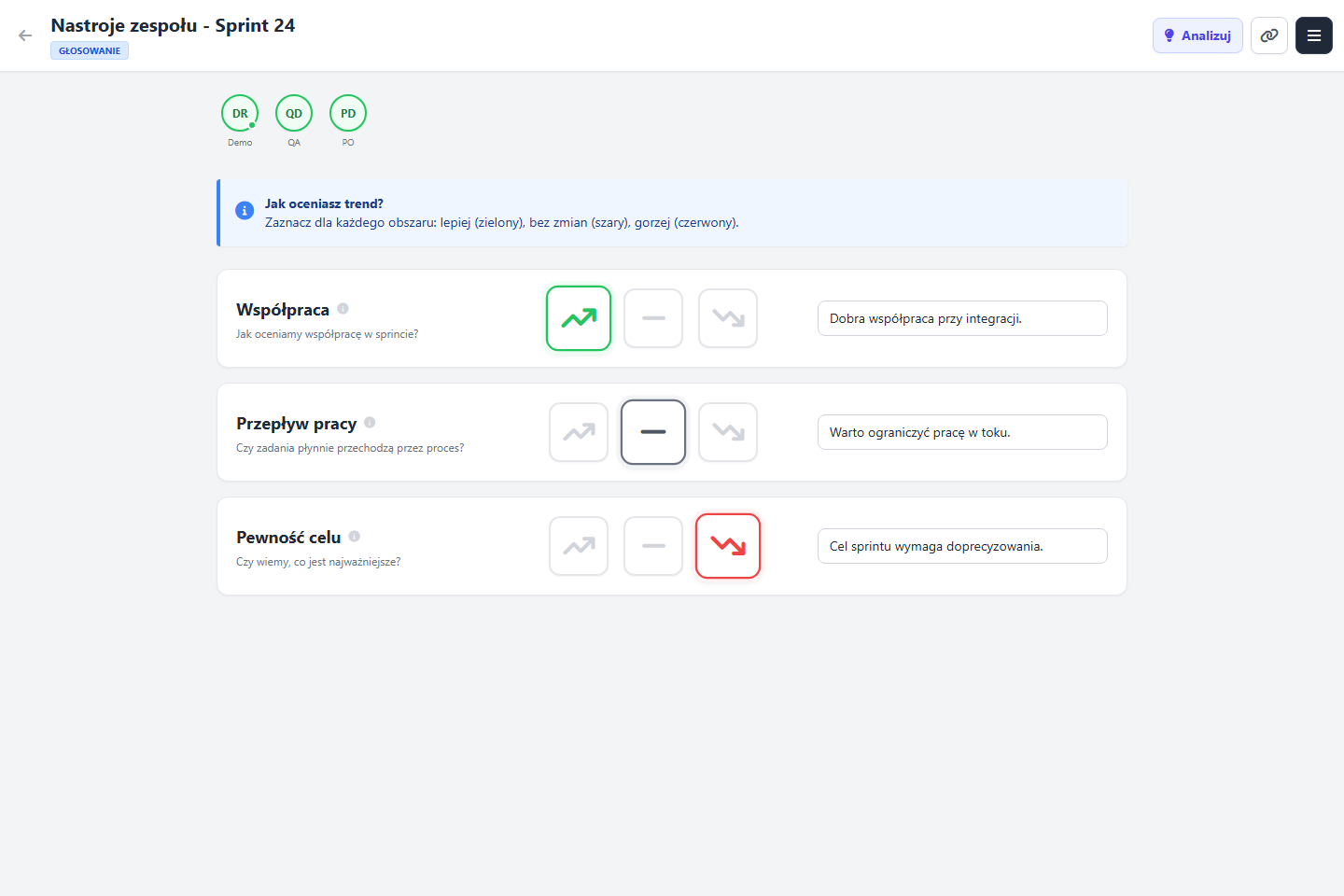Show info tooltip next to Przepływ pracy
The image size is (1344, 896).
370,423
